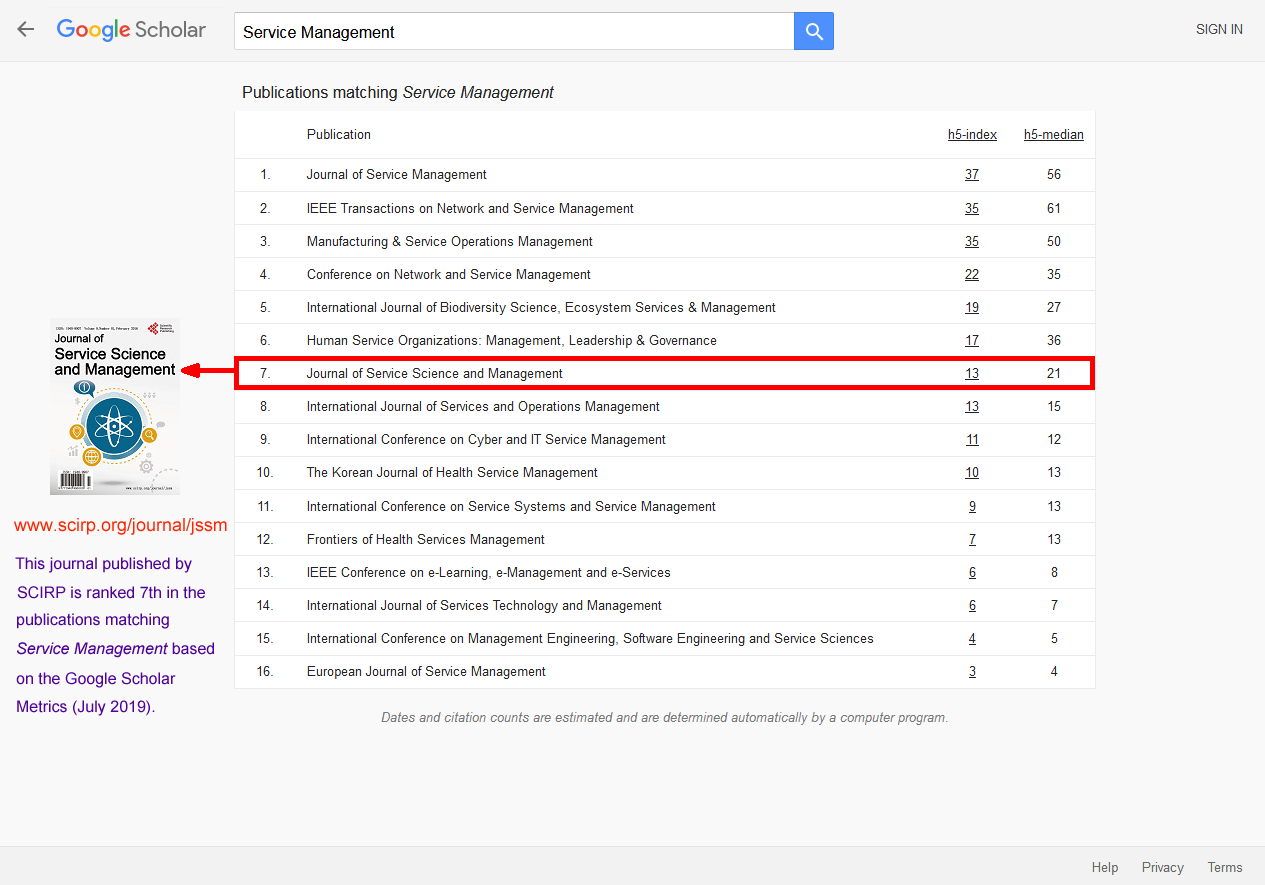The height and width of the screenshot is (885, 1265).
Task: Click h5-index 19 for Biodiversity Science journal
Action: pyautogui.click(x=972, y=308)
